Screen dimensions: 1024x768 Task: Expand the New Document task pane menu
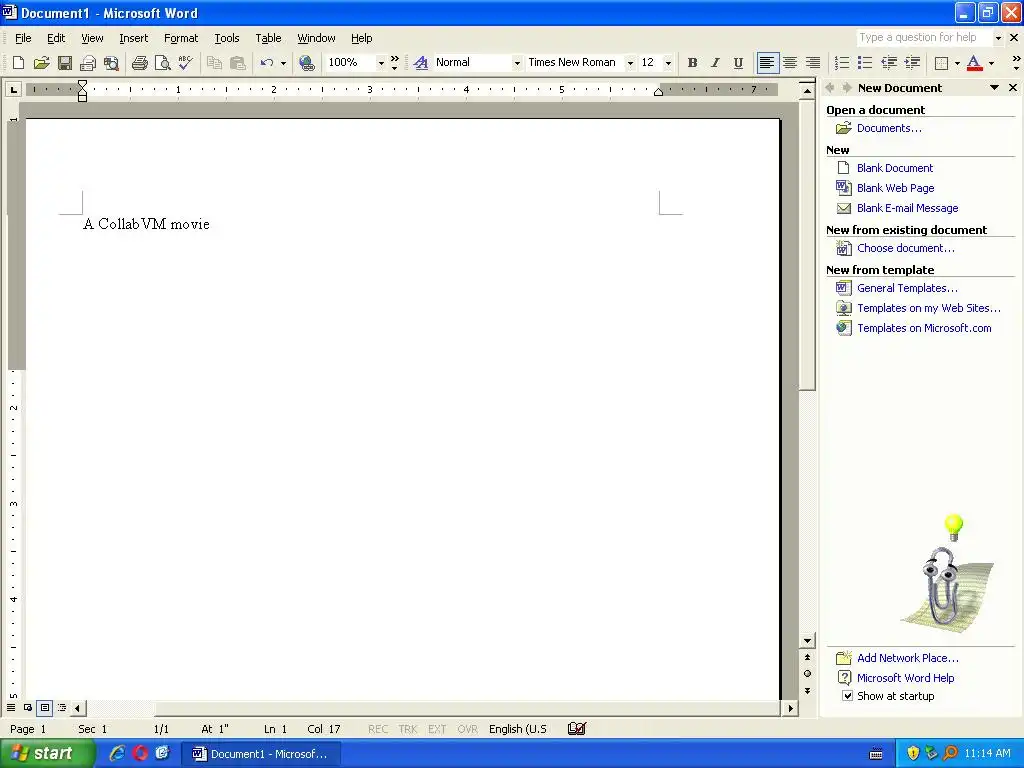click(x=994, y=88)
